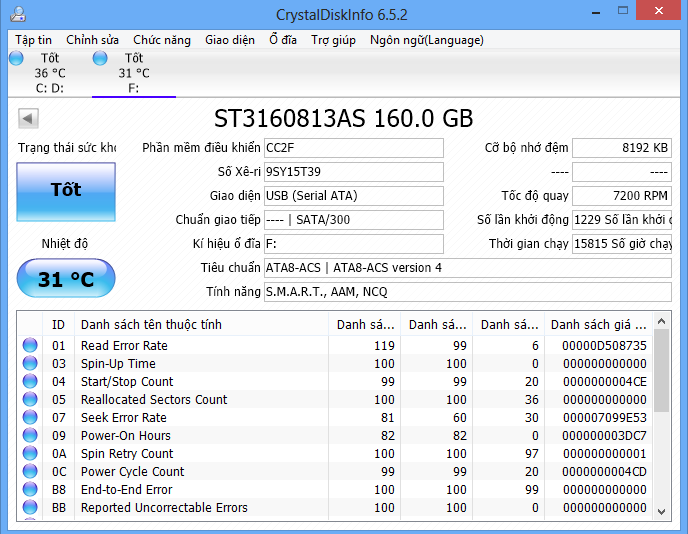This screenshot has height=534, width=688.
Task: Click the ID column header
Action: [x=59, y=325]
